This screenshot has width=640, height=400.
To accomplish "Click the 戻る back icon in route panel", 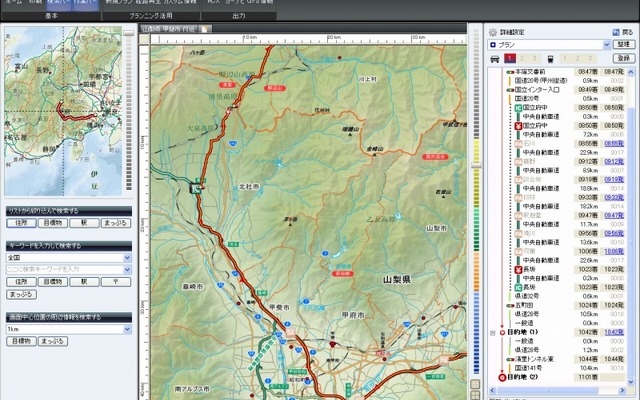I will point(616,32).
